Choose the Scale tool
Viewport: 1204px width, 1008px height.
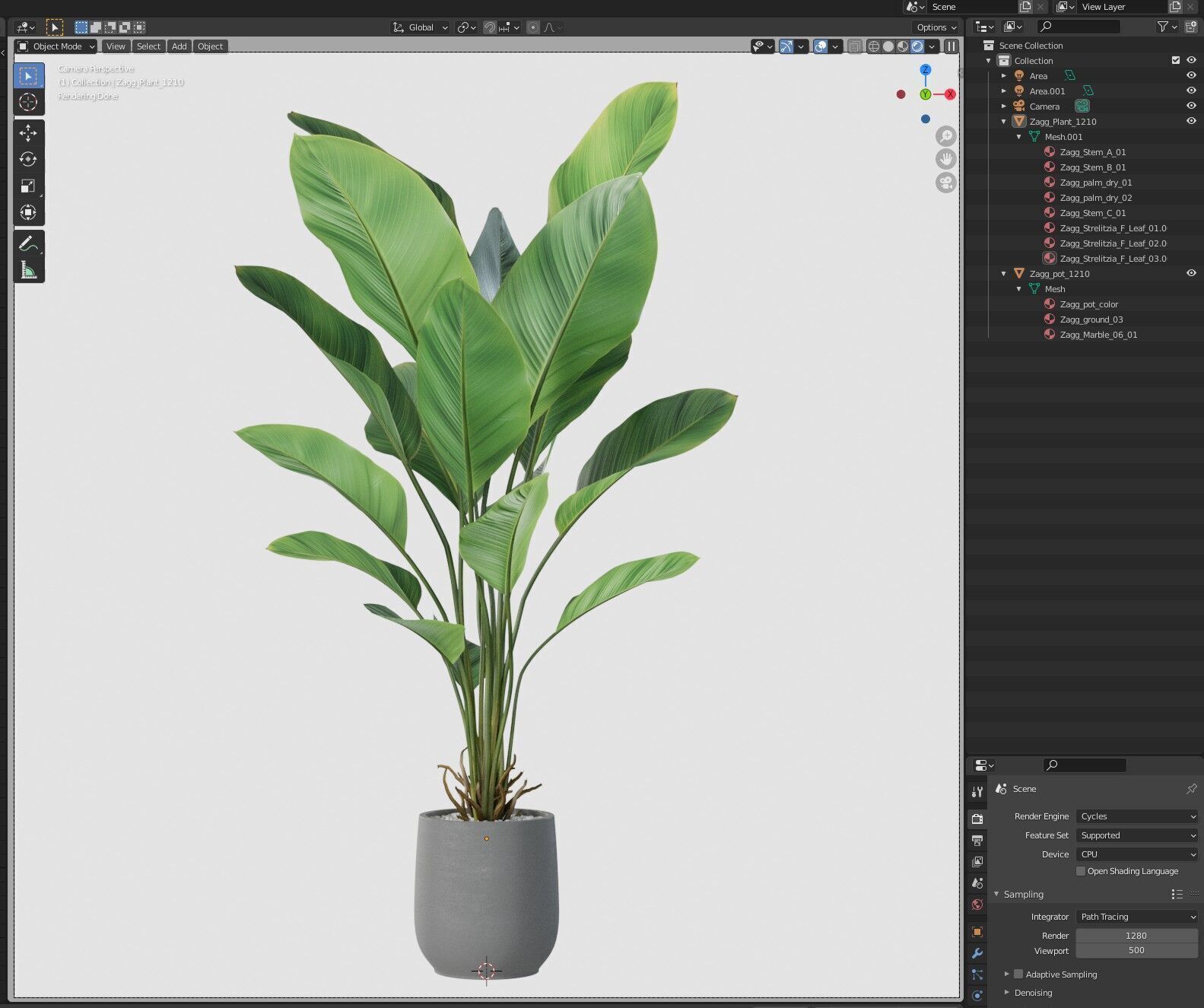point(28,186)
